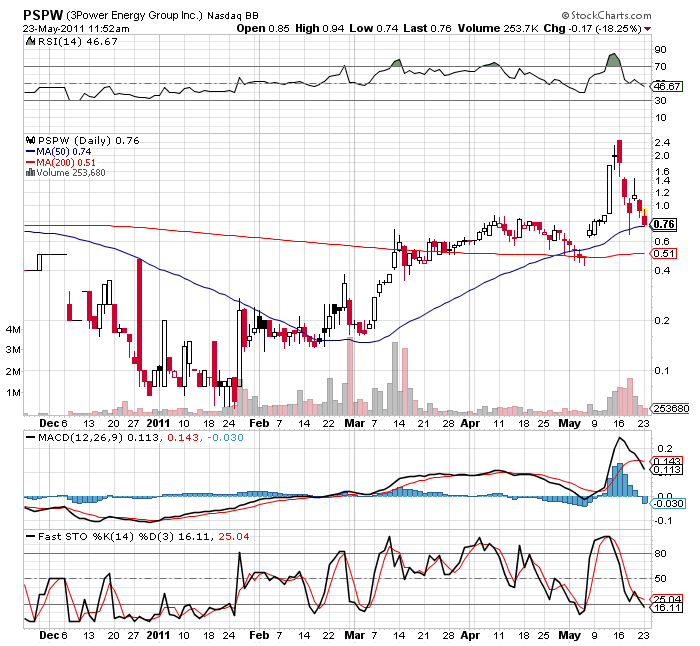The image size is (700, 646).
Task: Click the RSI(14) indicator icon
Action: 30,42
